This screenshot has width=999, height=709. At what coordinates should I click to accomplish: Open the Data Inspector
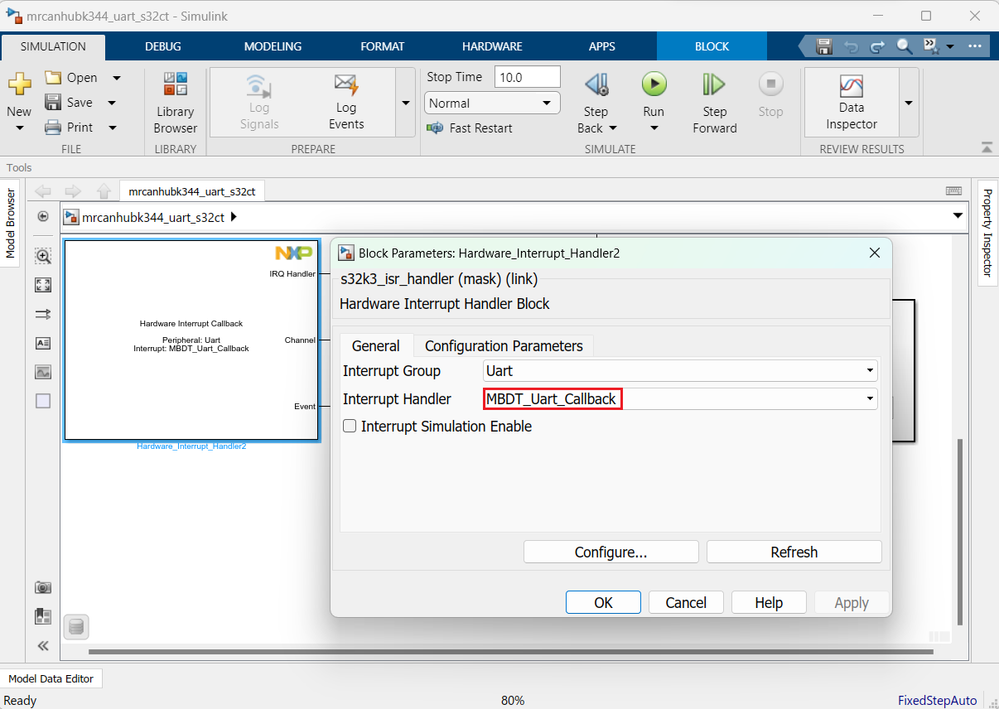pos(851,103)
